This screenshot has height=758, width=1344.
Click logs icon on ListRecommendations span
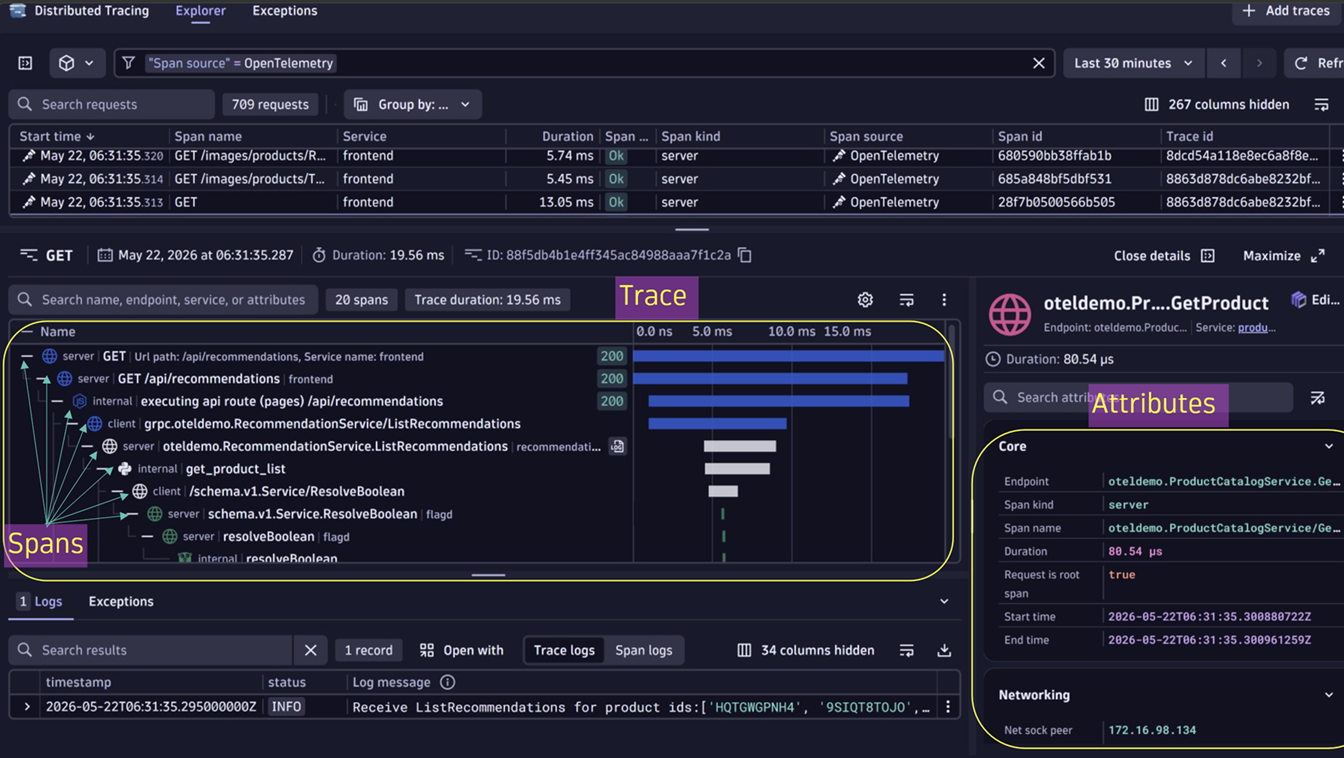[x=617, y=446]
